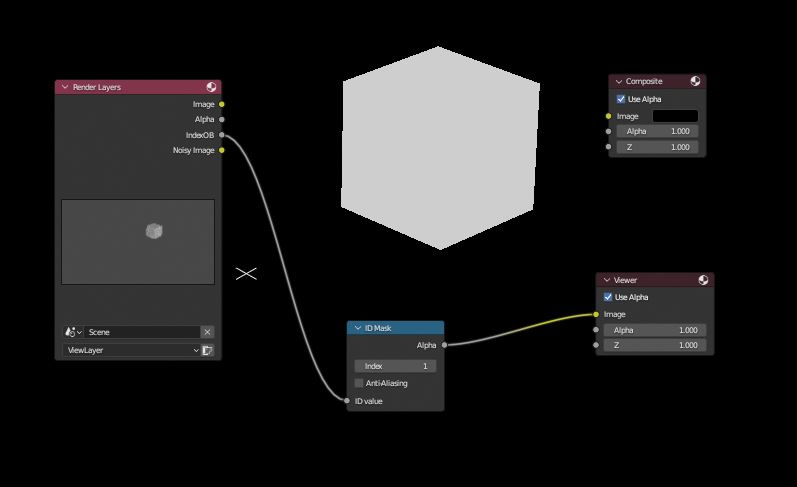Click the Render Layers preview thumbnail
Viewport: 797px width, 487px height.
pyautogui.click(x=138, y=241)
